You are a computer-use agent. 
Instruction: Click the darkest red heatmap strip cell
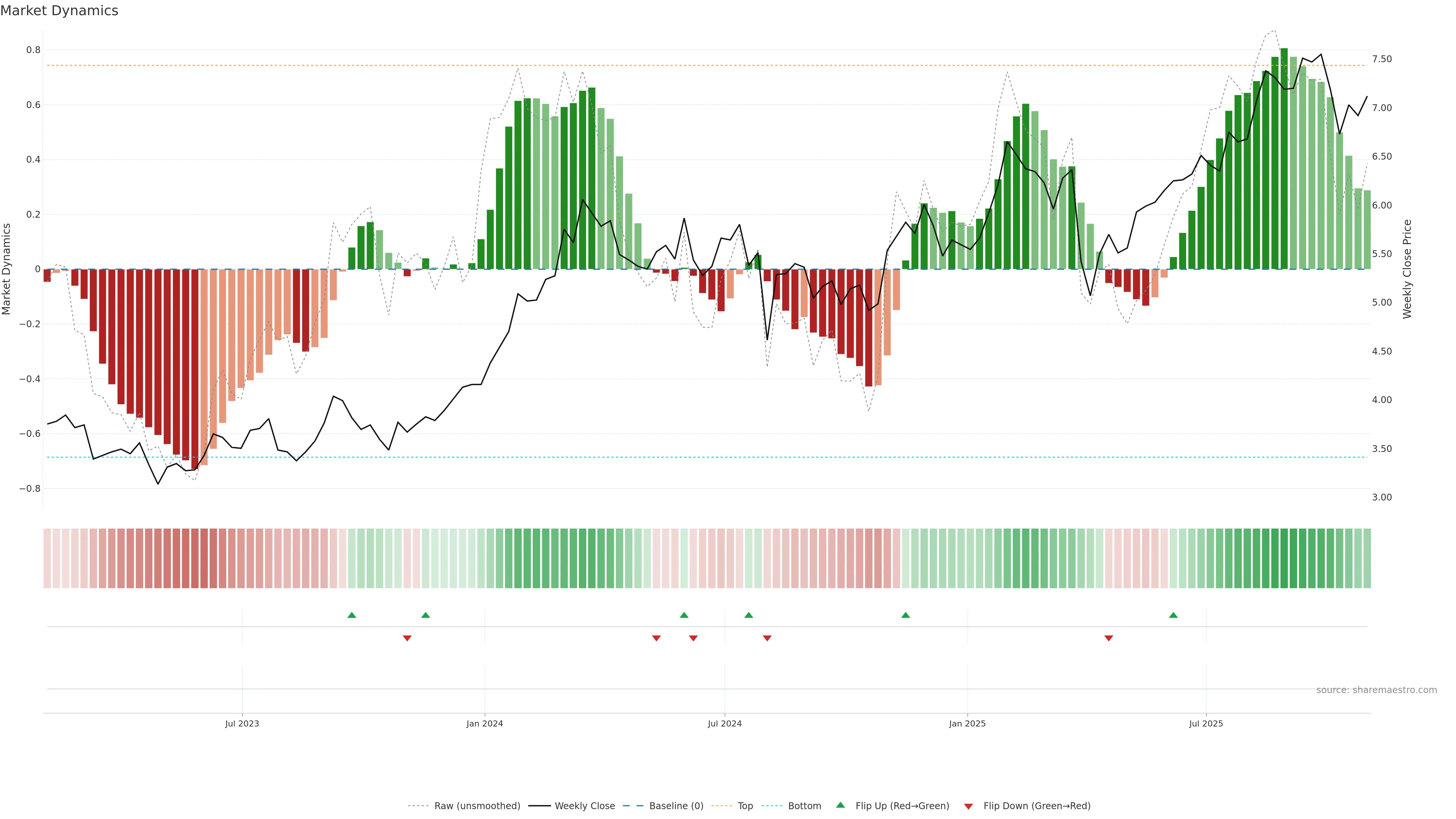click(195, 558)
